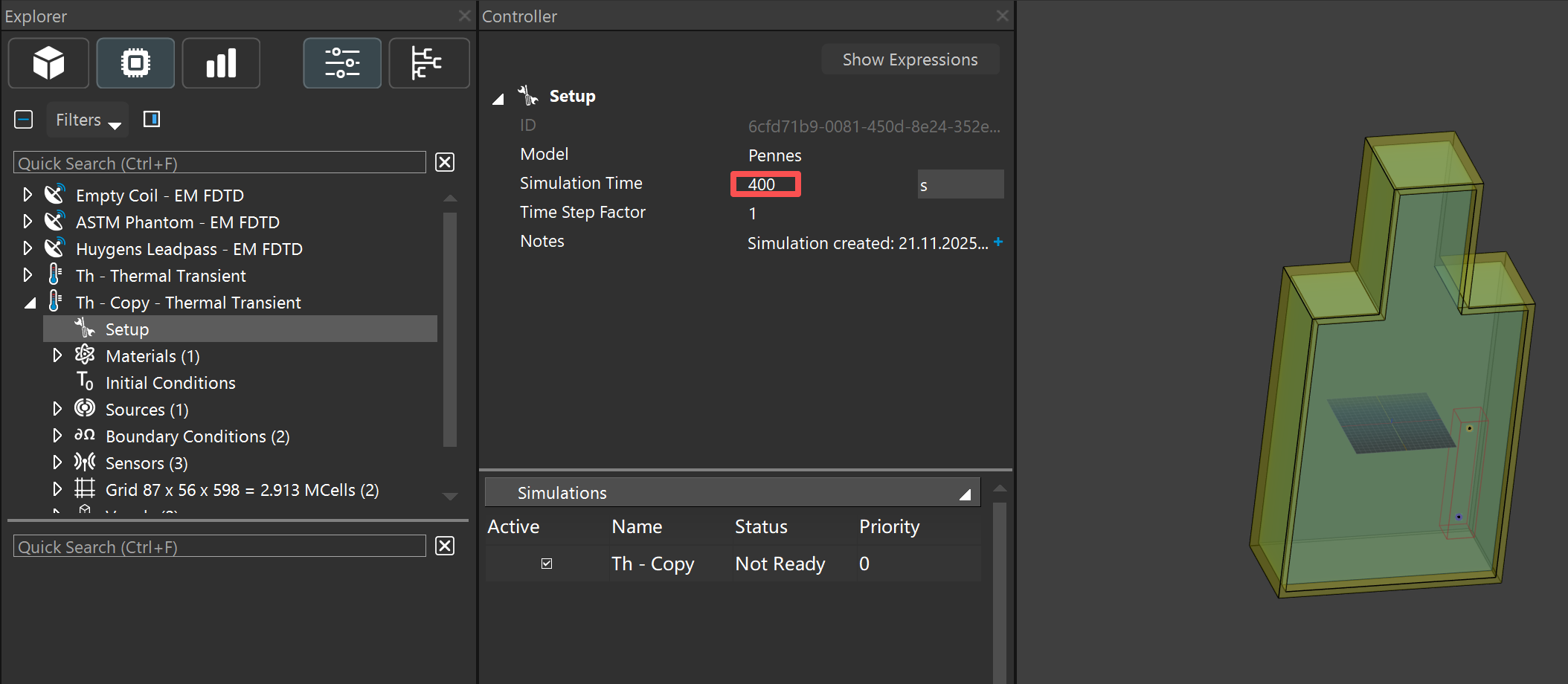Toggle the panel layout icon beside Filters
Viewport: 1568px width, 684px height.
coord(152,120)
